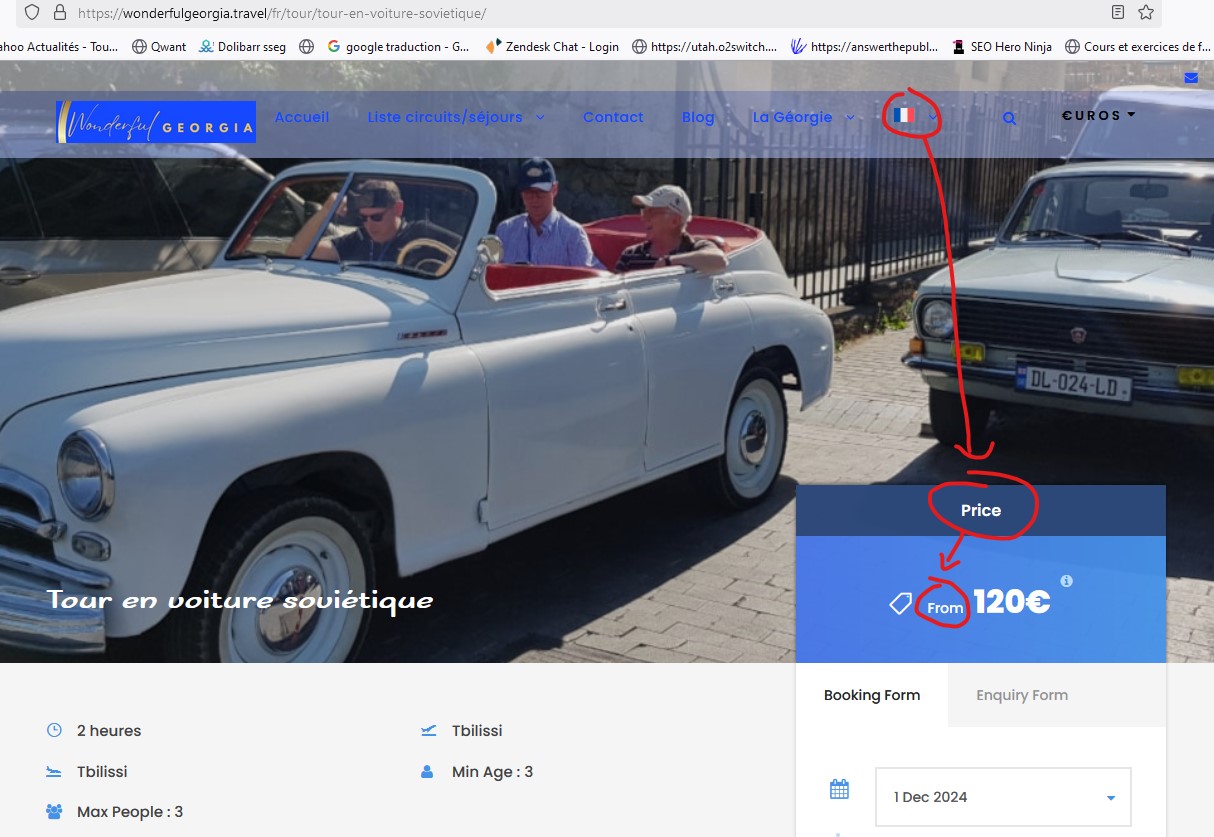Click the Tour en voiture soviétique title
Screen dimensions: 1214x837
point(240,600)
